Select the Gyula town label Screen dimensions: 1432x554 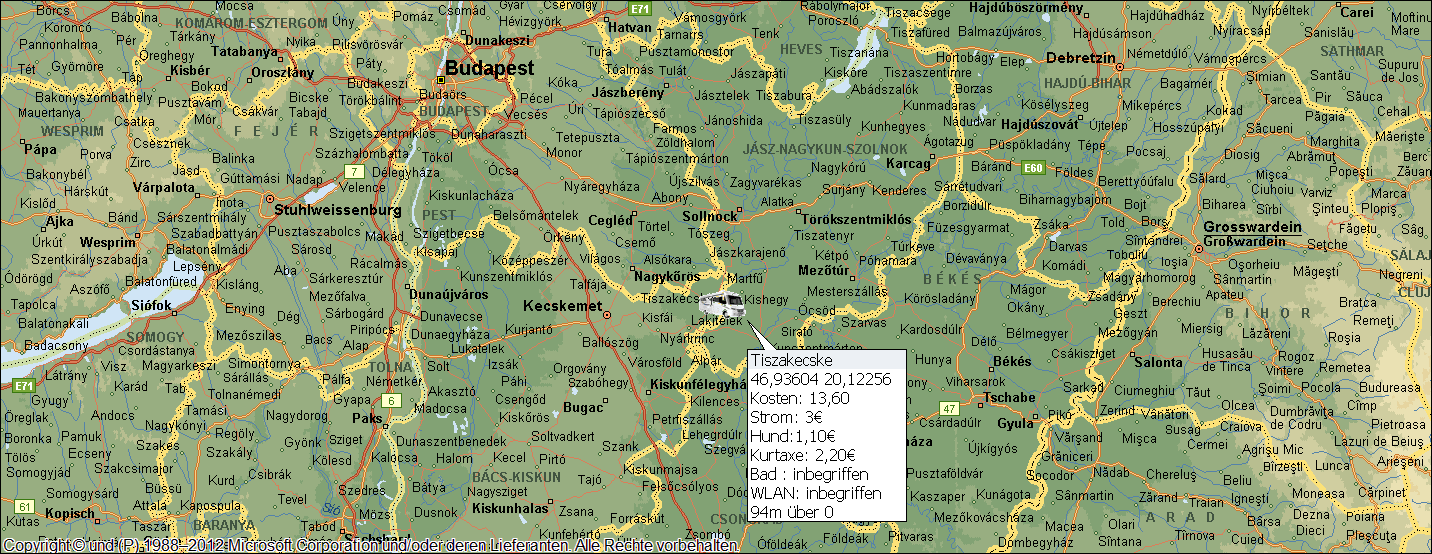pos(1015,423)
